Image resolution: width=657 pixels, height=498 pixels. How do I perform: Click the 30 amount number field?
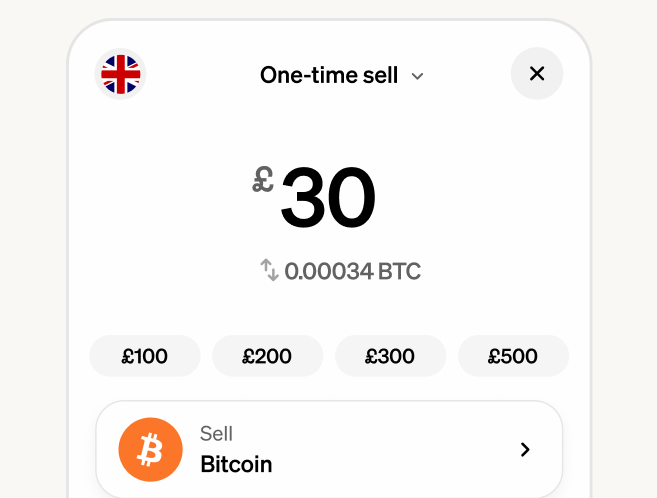coord(328,197)
